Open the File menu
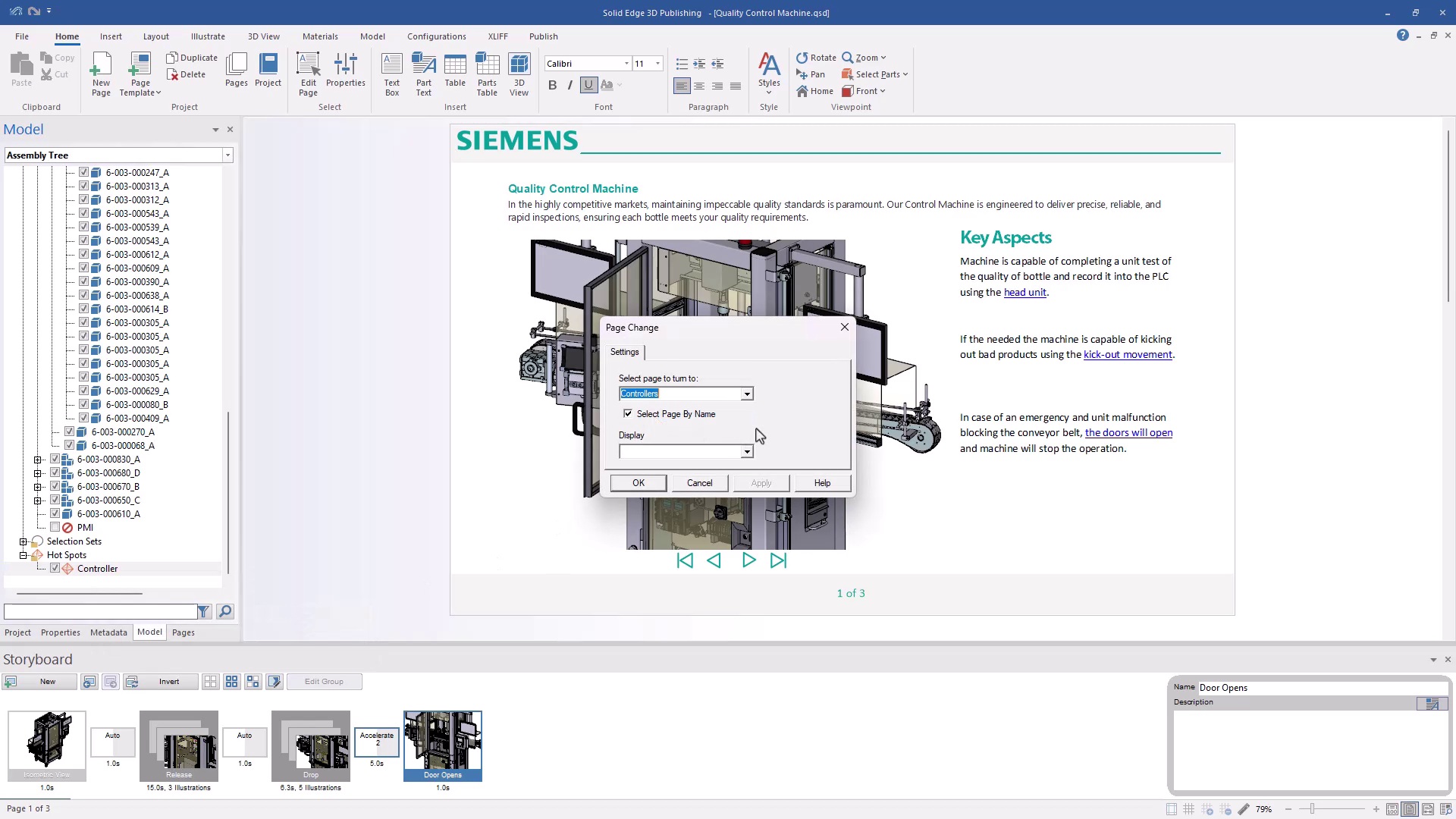 (22, 36)
